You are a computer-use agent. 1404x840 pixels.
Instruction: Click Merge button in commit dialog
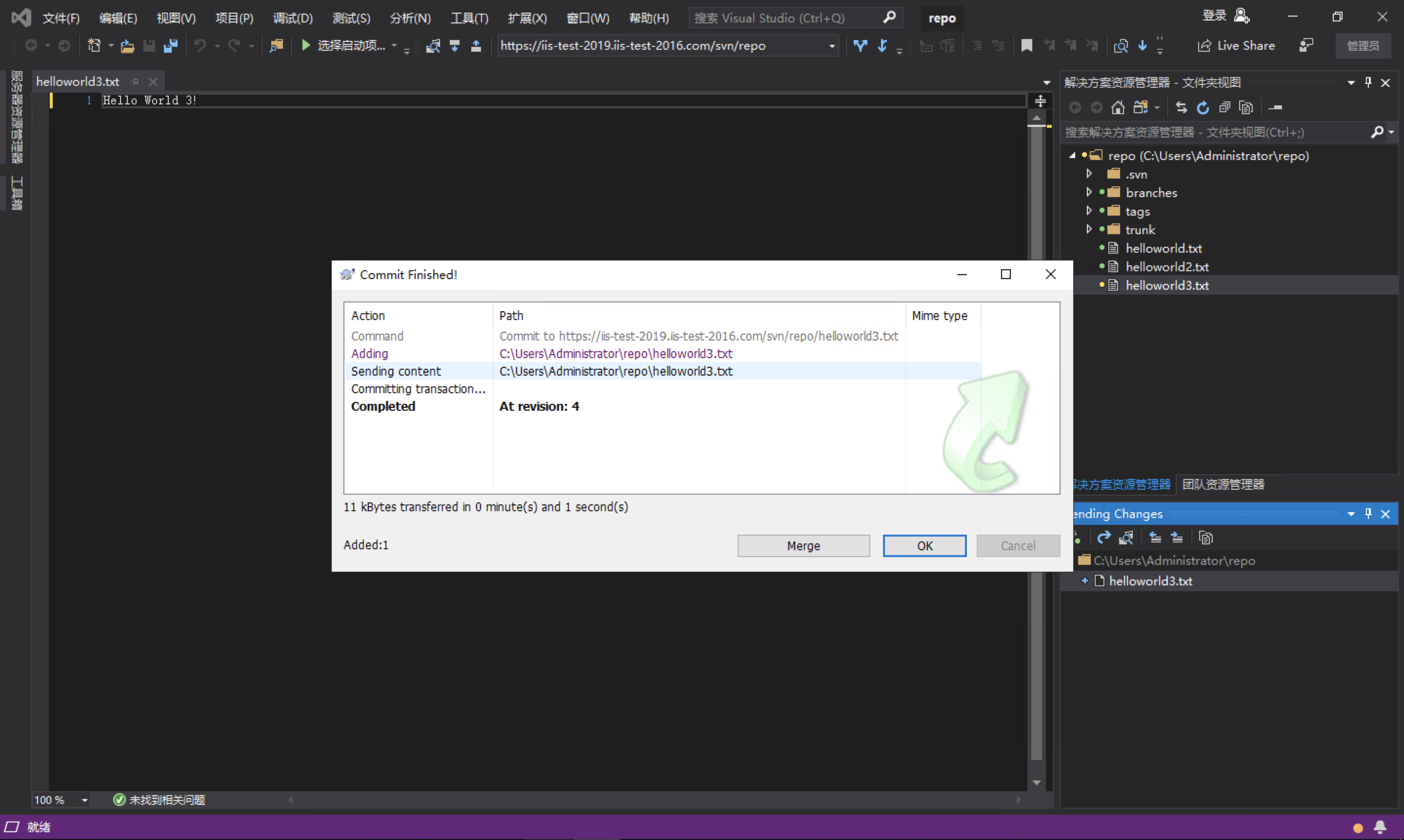pos(803,546)
